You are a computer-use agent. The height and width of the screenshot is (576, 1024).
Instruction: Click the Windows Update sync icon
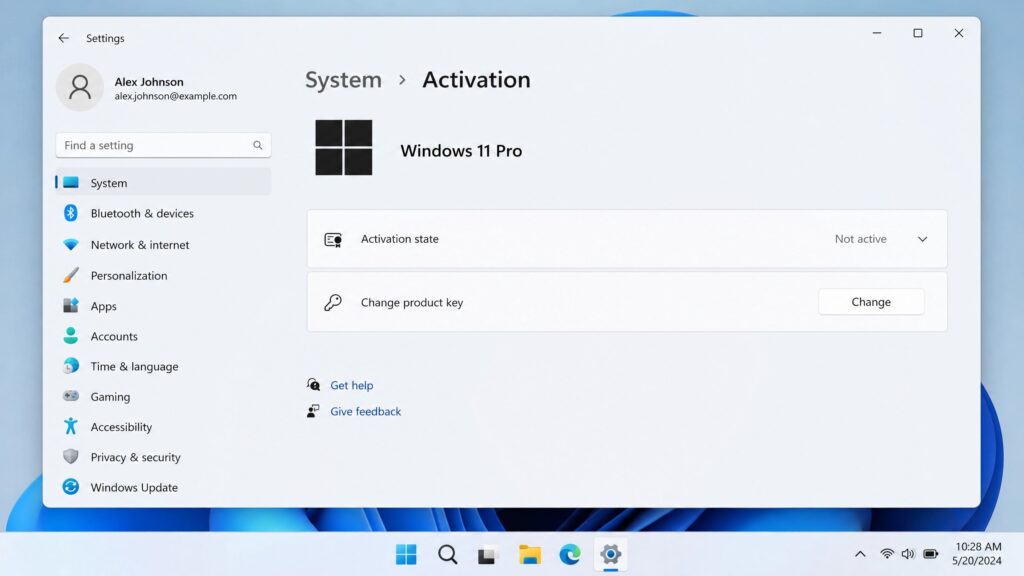click(x=71, y=487)
